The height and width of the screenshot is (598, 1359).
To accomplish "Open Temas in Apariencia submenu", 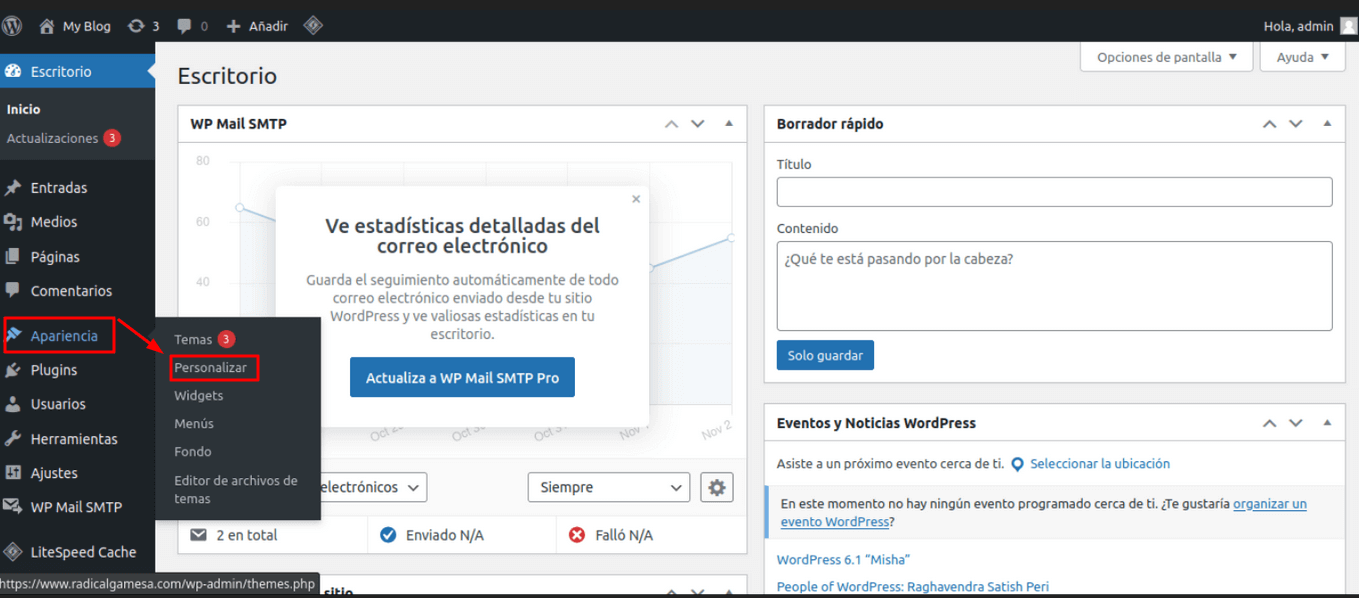I will (193, 339).
